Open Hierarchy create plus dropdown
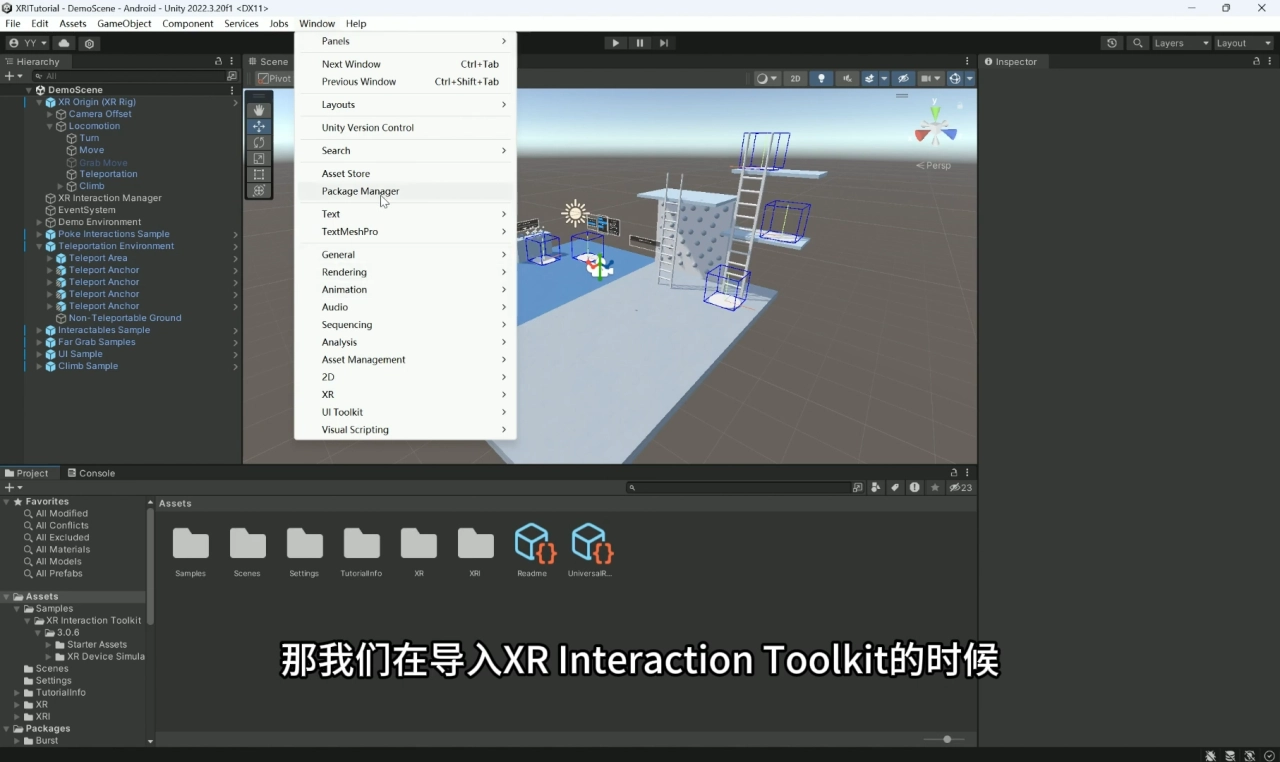This screenshot has width=1280, height=762. point(13,76)
